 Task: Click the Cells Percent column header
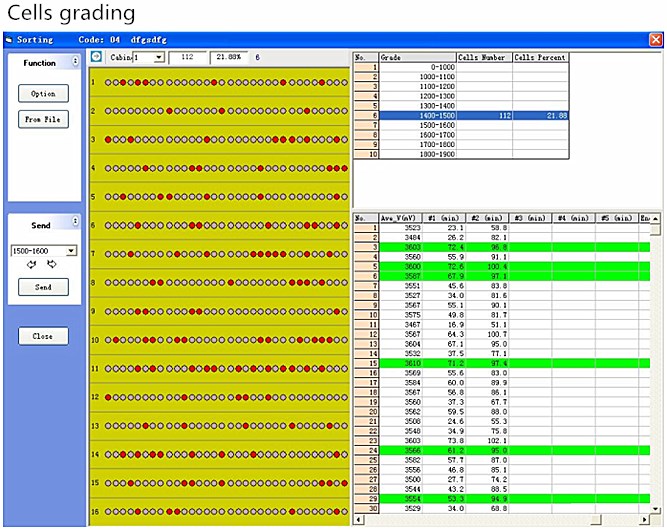pyautogui.click(x=540, y=58)
